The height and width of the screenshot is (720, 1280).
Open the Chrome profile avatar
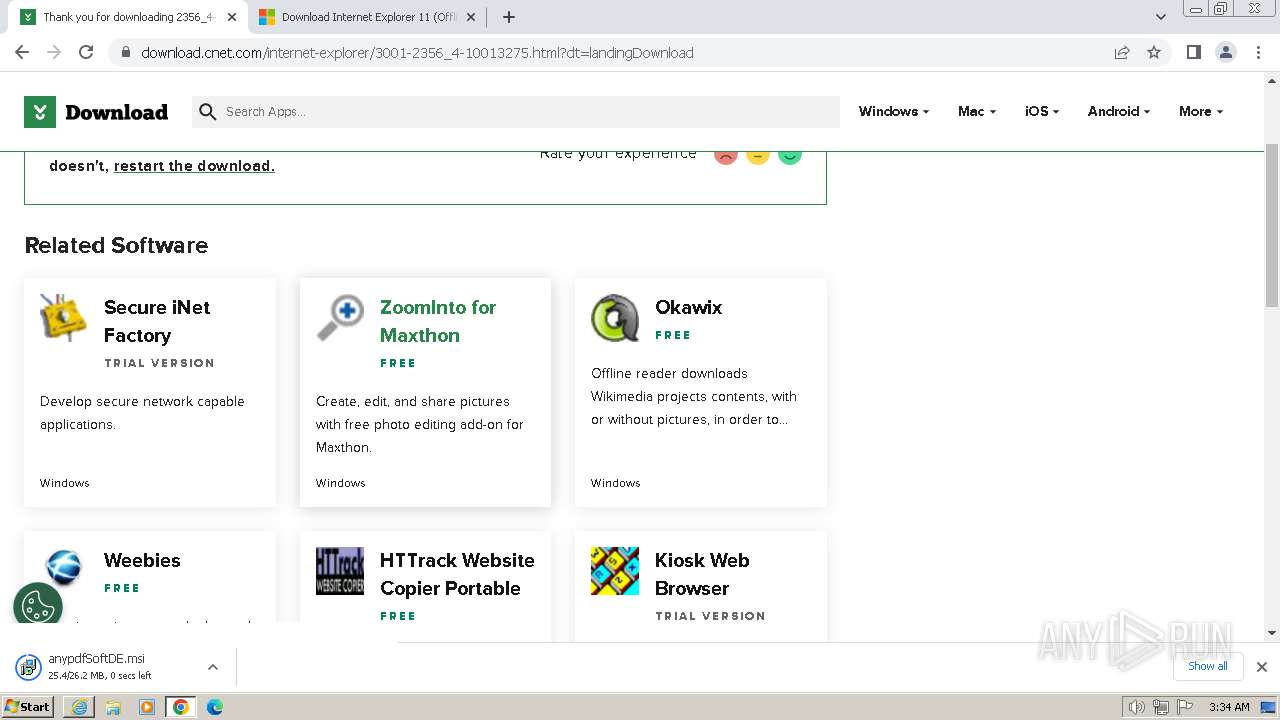pyautogui.click(x=1225, y=52)
